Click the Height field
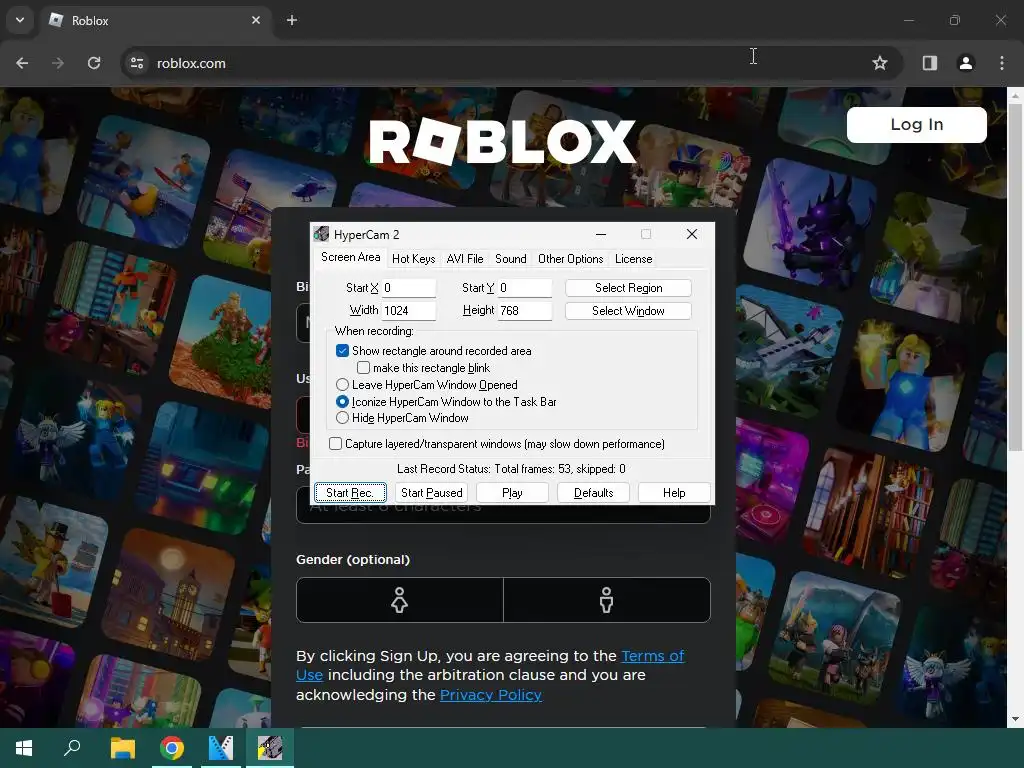The image size is (1024, 768). [524, 311]
